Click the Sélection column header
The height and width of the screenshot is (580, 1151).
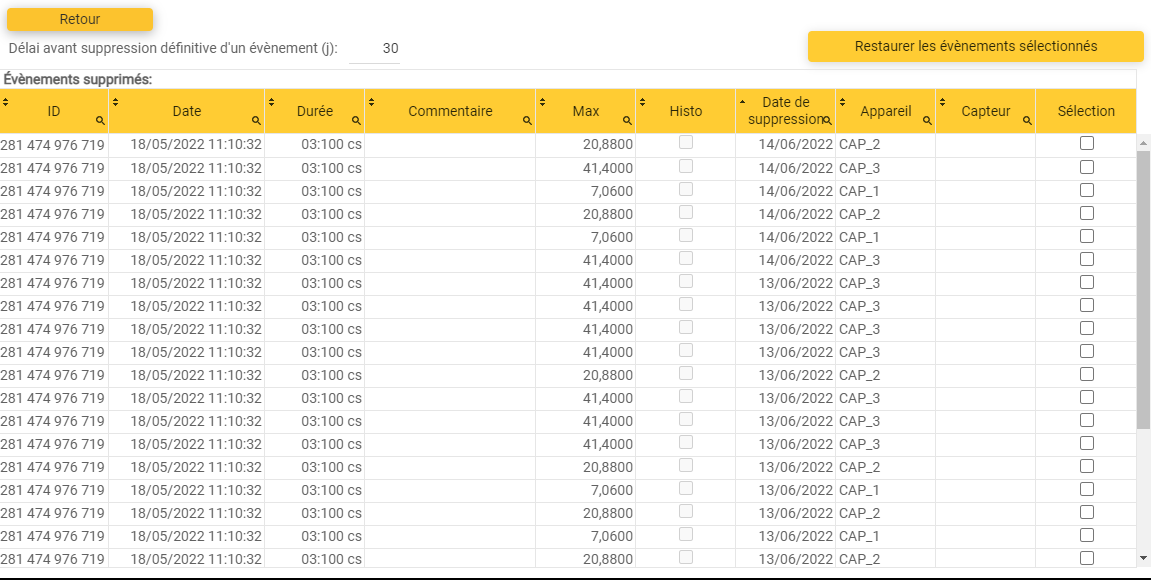(x=1086, y=111)
